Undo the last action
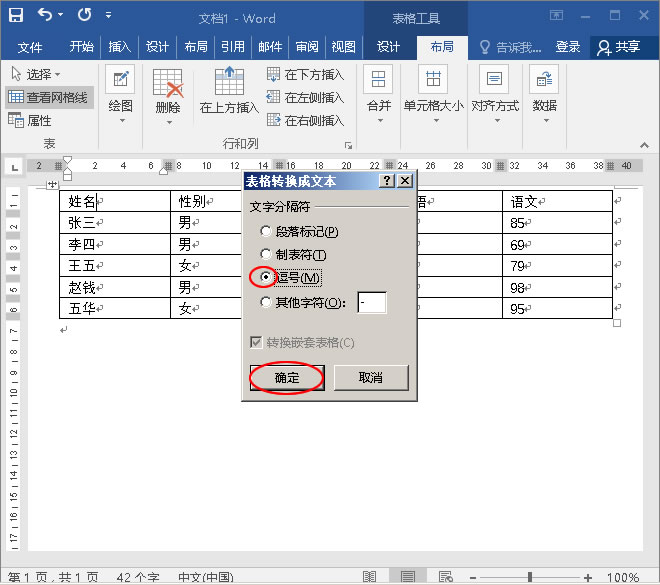Viewport: 660px width, 585px height. [45, 15]
